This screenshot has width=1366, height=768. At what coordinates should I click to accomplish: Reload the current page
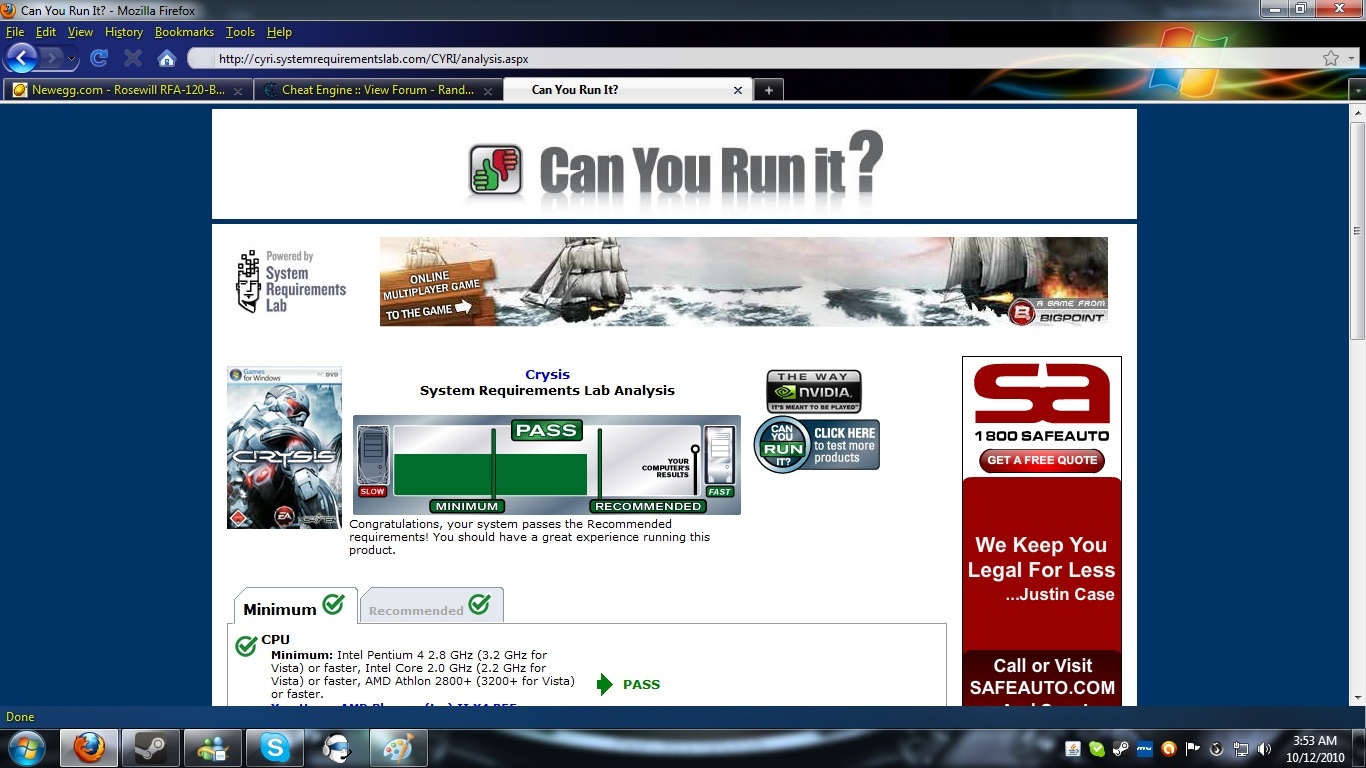pyautogui.click(x=99, y=59)
